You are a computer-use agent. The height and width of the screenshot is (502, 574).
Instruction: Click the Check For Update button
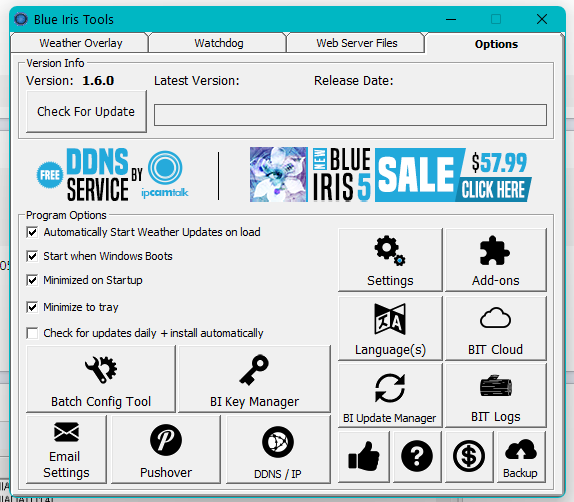(86, 111)
